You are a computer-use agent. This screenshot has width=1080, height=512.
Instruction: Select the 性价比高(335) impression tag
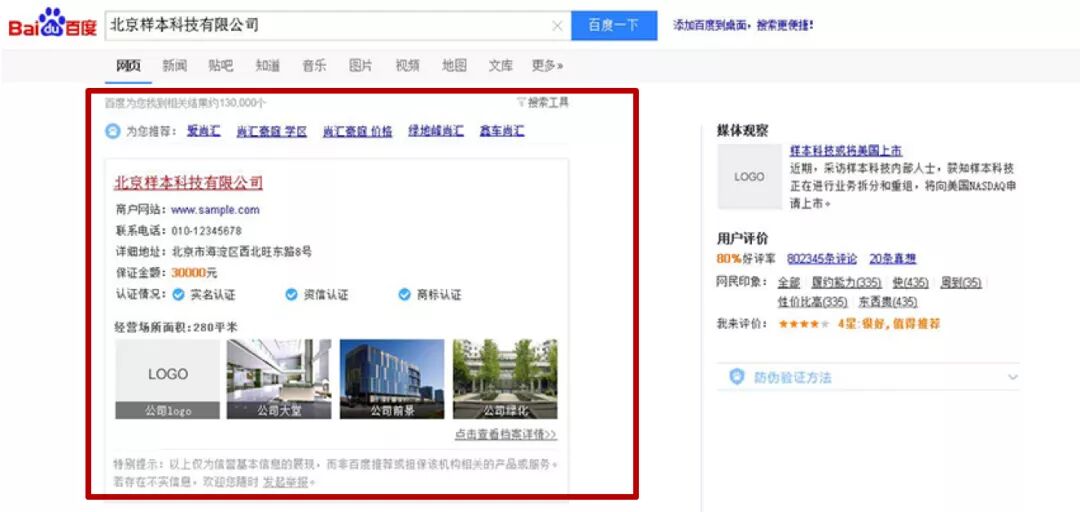[x=813, y=302]
